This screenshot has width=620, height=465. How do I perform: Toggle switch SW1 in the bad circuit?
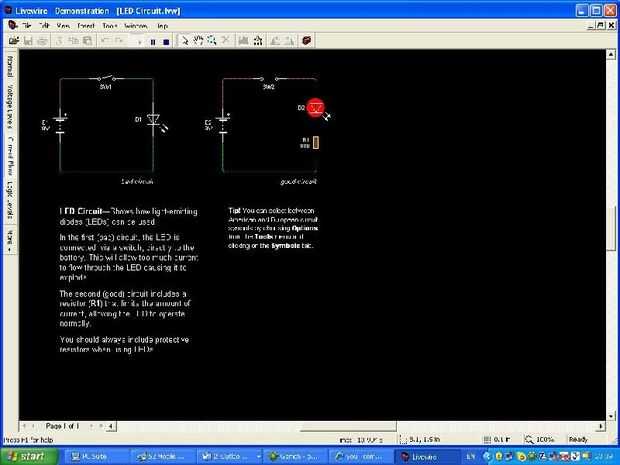[106, 79]
